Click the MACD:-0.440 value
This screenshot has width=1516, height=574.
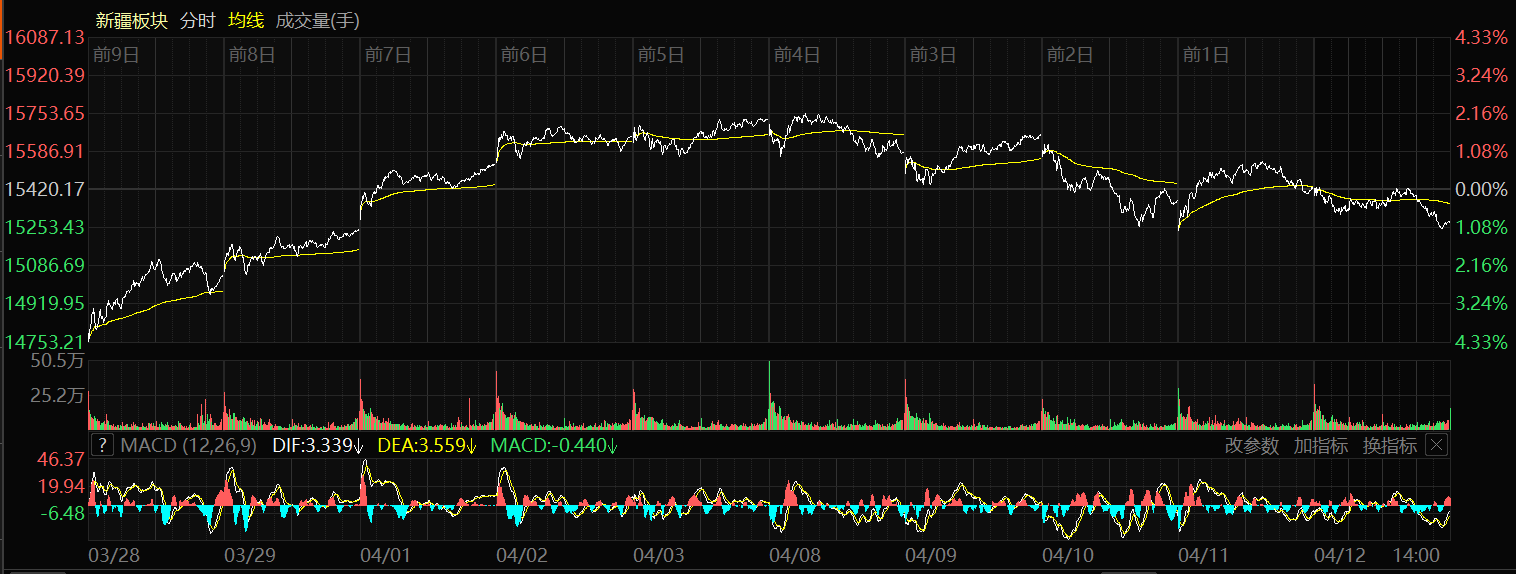[x=554, y=445]
